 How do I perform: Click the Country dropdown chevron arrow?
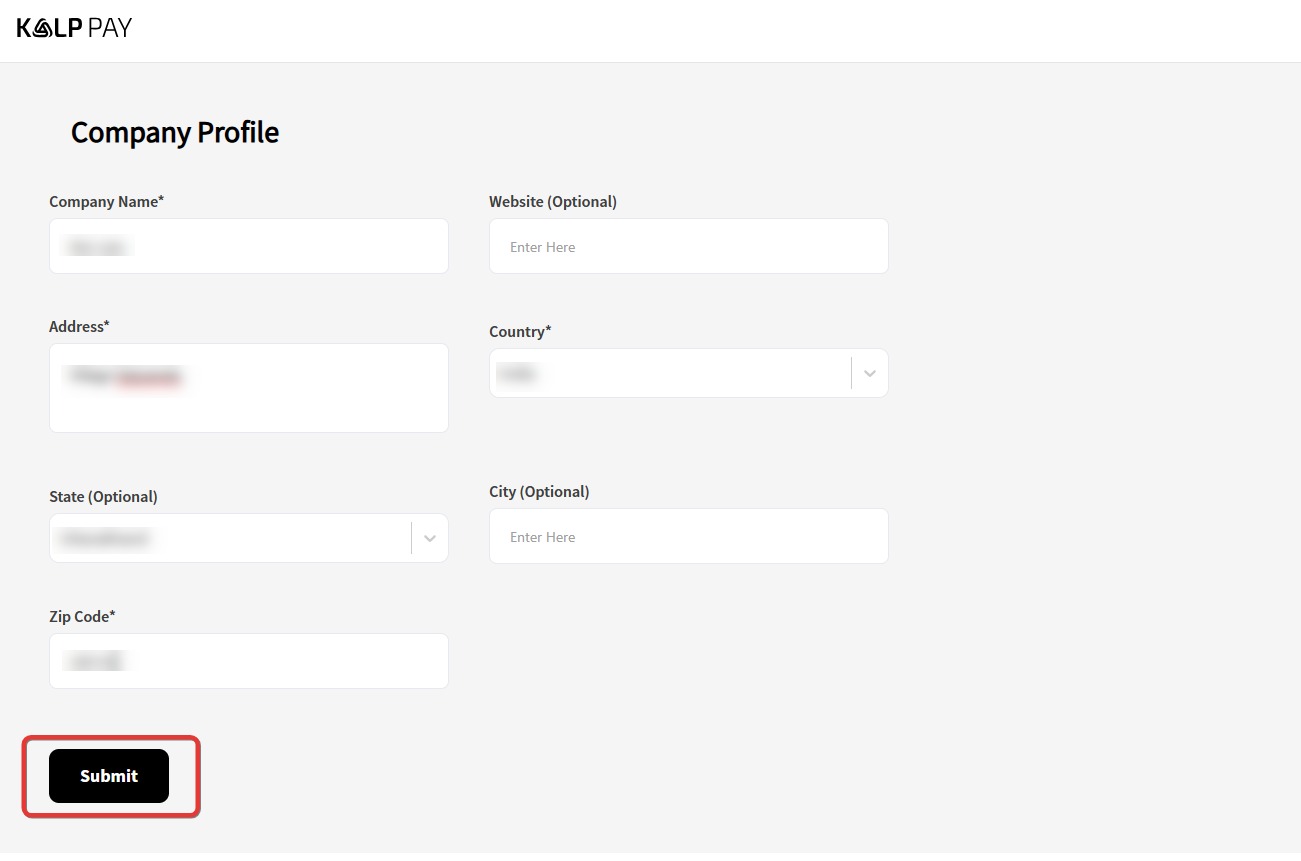869,373
